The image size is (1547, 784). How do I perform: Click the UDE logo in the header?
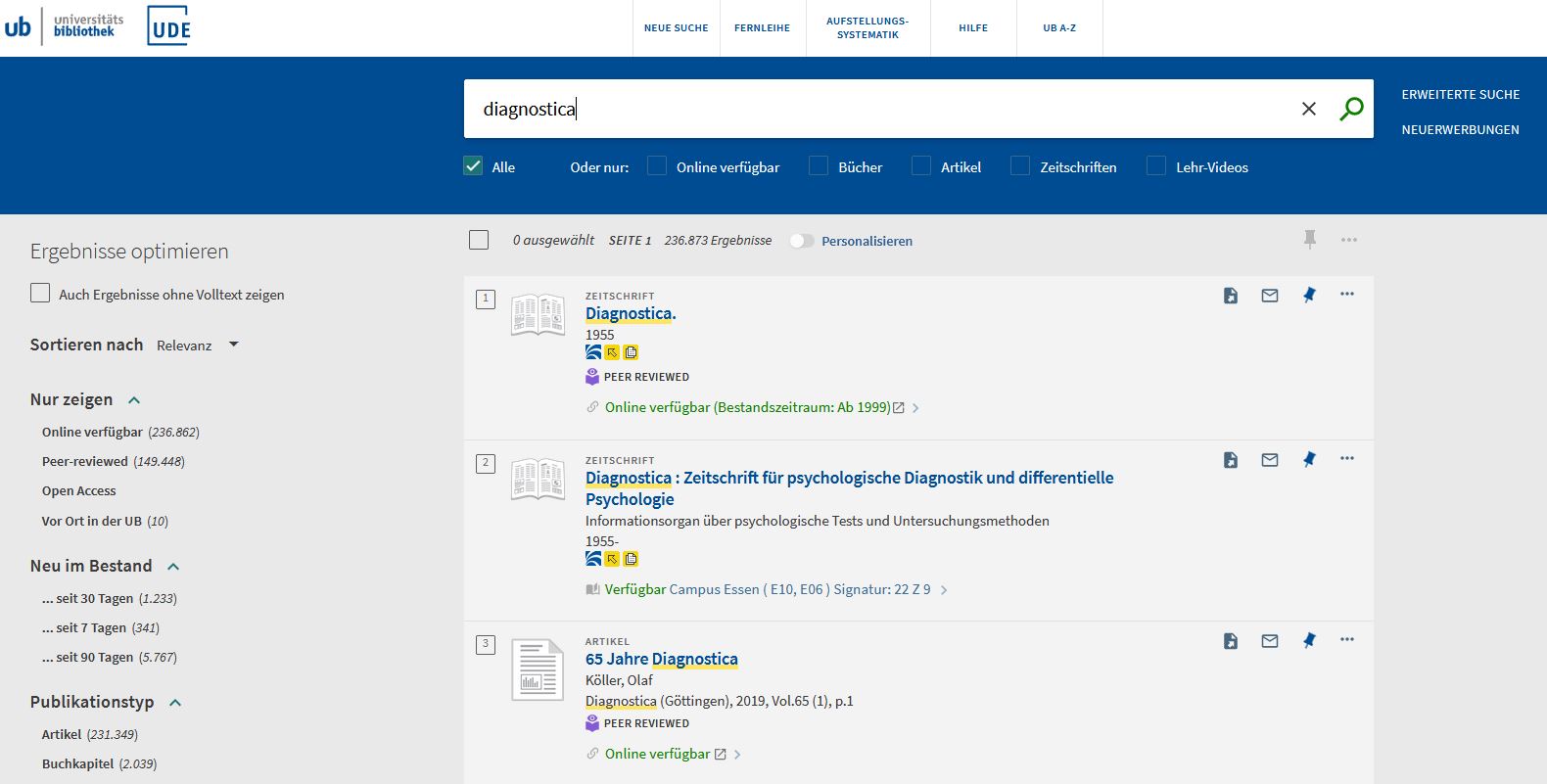pyautogui.click(x=169, y=26)
